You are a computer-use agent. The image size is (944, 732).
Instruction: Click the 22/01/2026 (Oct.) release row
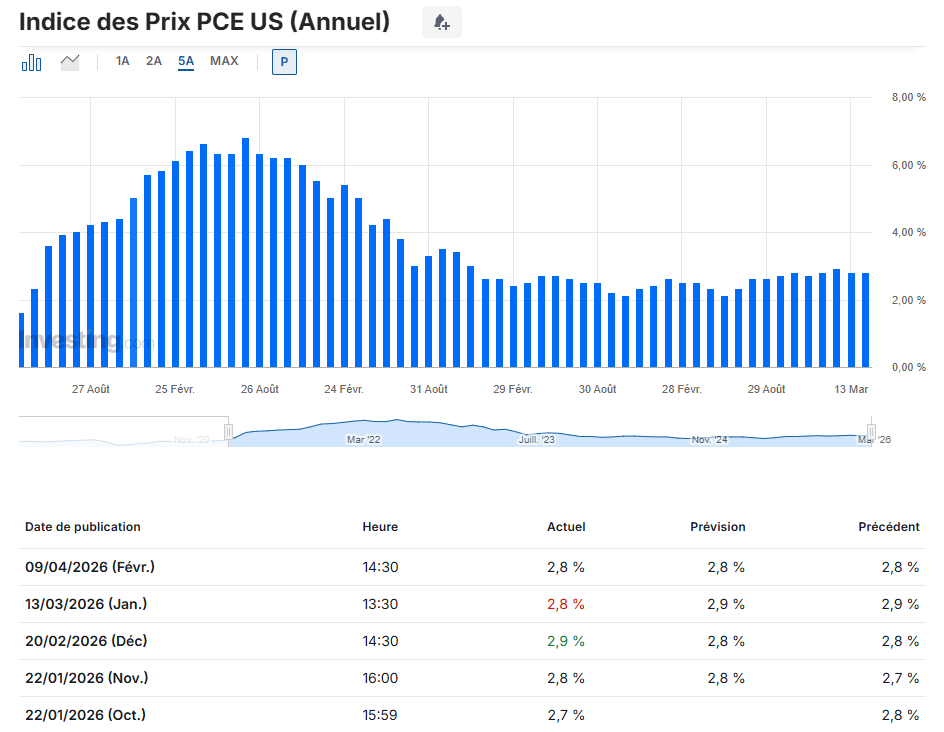[85, 715]
